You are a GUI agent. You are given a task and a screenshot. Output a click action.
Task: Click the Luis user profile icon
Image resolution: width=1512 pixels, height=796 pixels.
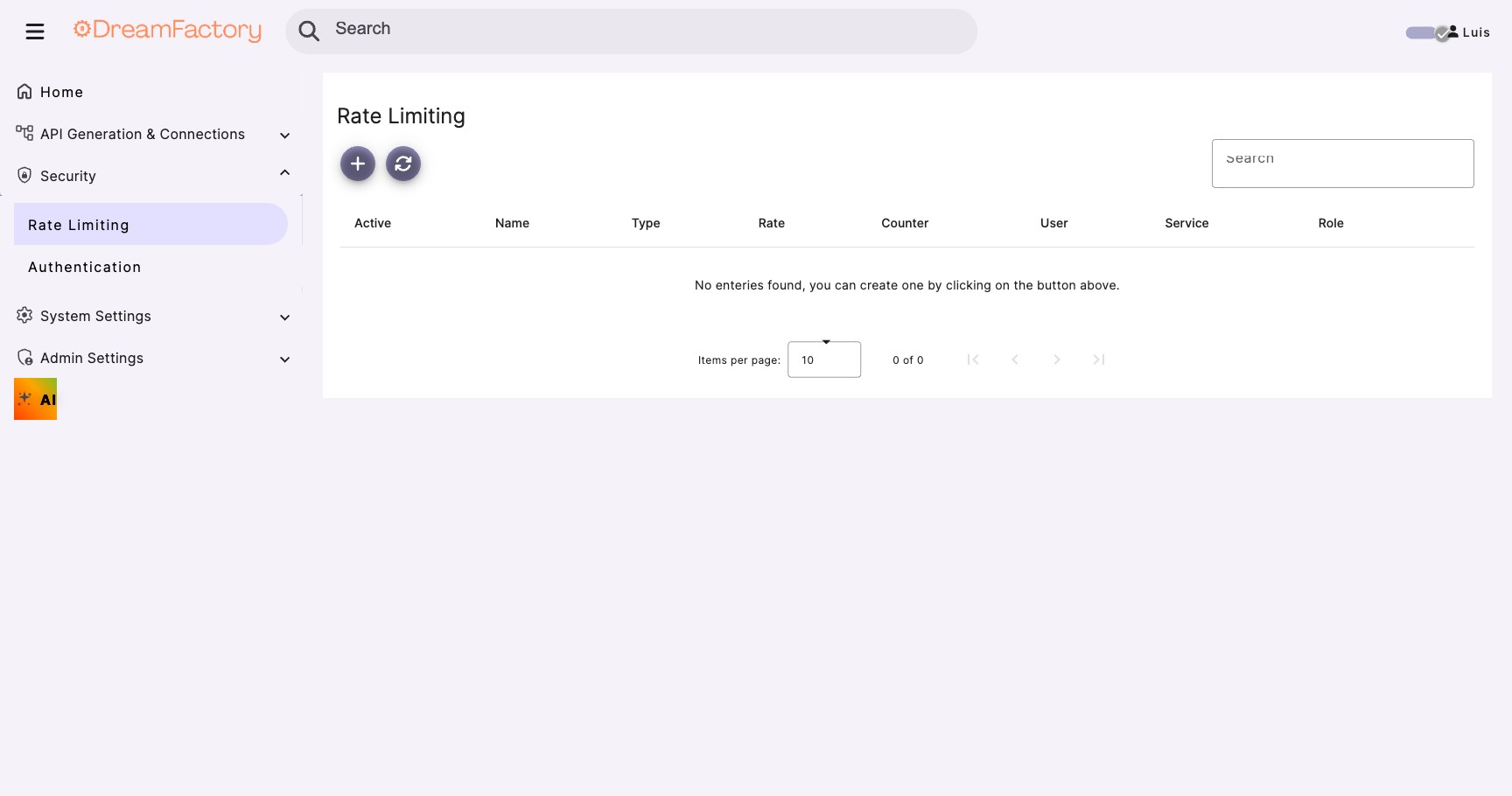pyautogui.click(x=1452, y=31)
